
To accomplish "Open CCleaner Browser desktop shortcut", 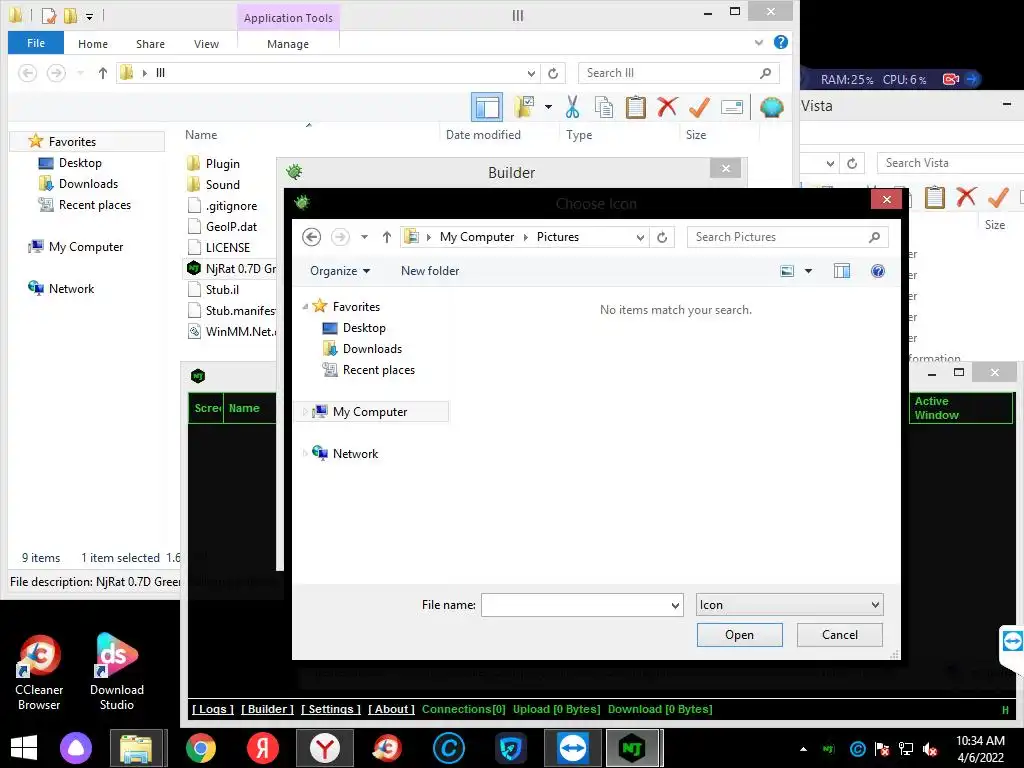I will pos(39,673).
